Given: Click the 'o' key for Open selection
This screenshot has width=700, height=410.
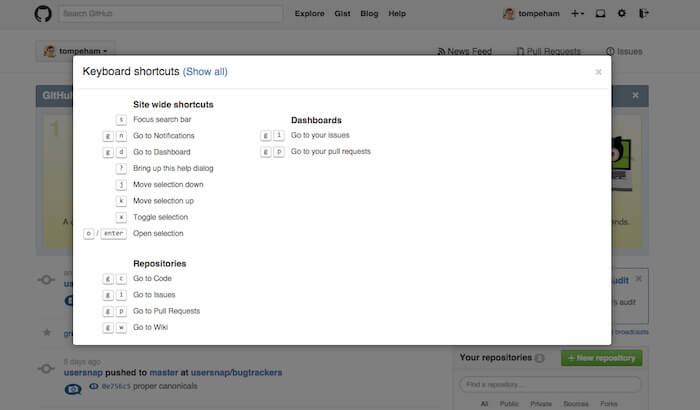Looking at the screenshot, I should coord(89,234).
